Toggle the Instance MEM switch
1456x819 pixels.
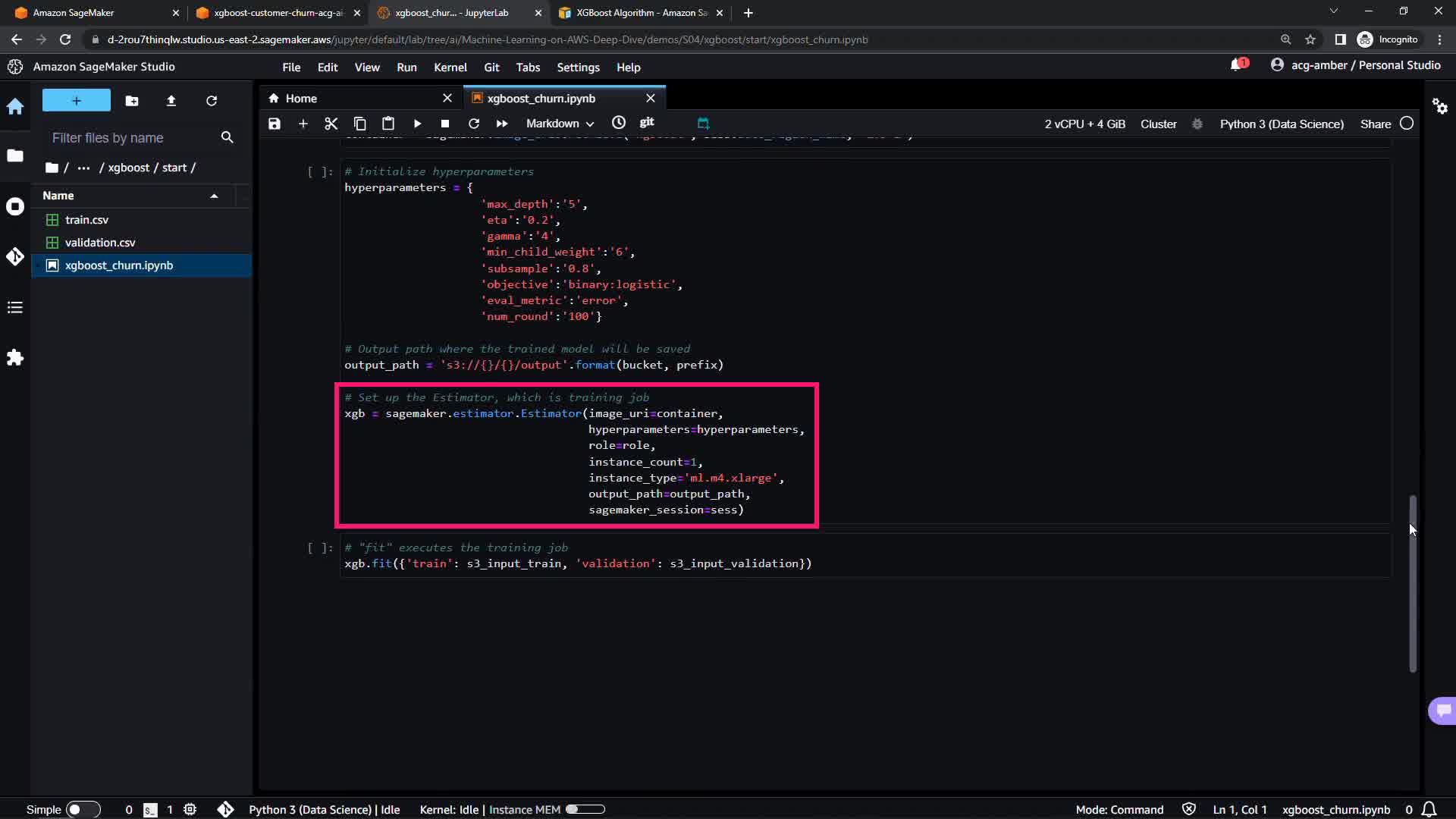pyautogui.click(x=585, y=809)
